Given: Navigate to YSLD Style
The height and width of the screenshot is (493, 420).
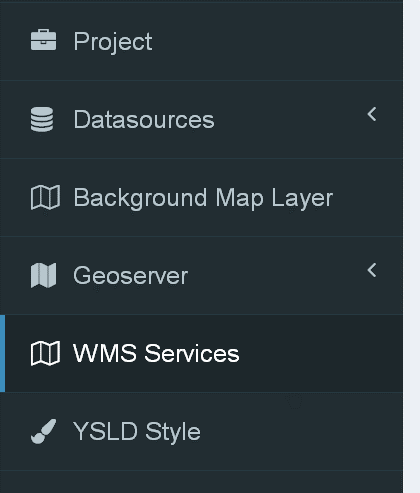Looking at the screenshot, I should coord(137,432).
